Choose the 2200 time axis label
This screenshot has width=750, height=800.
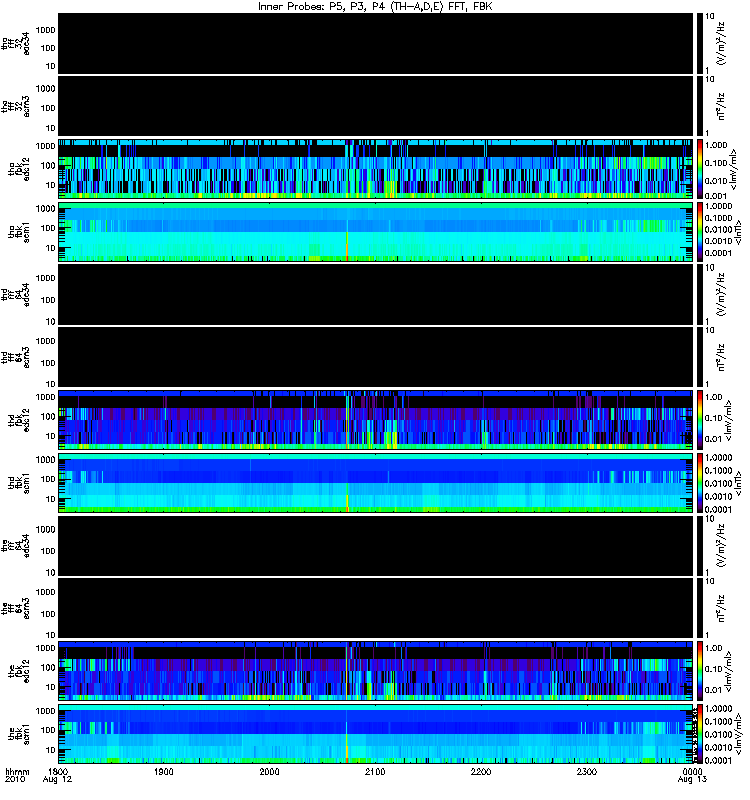point(481,771)
